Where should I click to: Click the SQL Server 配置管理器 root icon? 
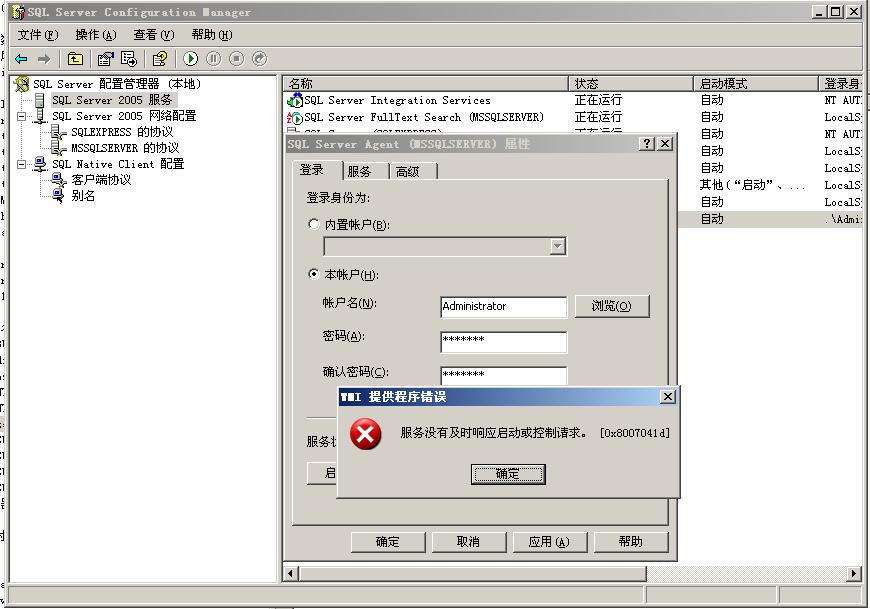[x=22, y=84]
